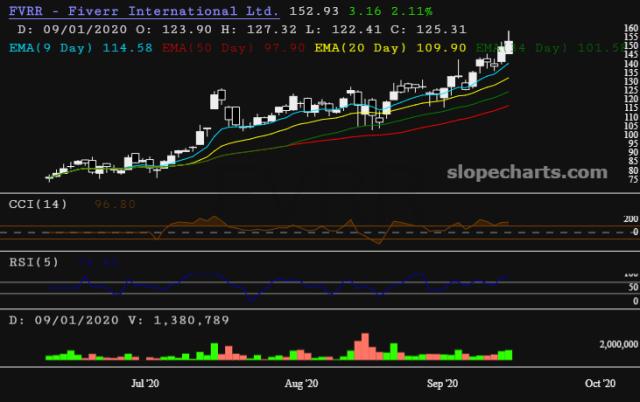Click the 2,000,000 volume axis label
640x402 pixels.
(x=619, y=344)
